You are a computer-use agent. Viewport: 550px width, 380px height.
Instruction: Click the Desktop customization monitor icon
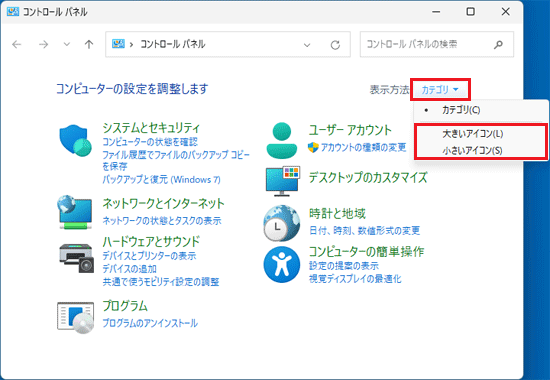click(283, 181)
